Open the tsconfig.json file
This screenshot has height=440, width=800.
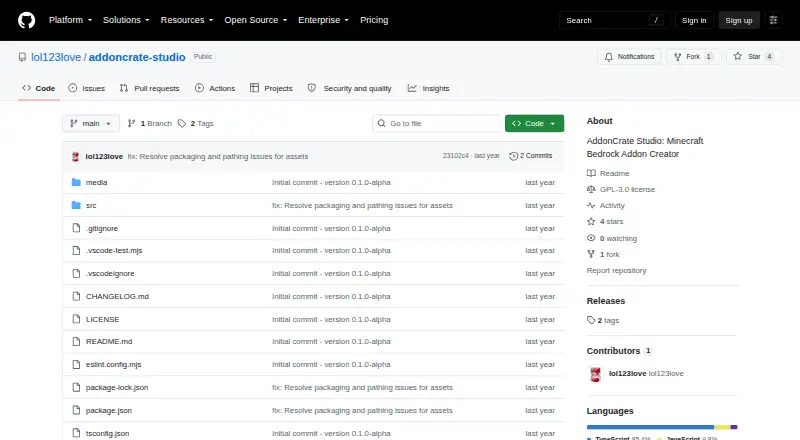tap(107, 433)
